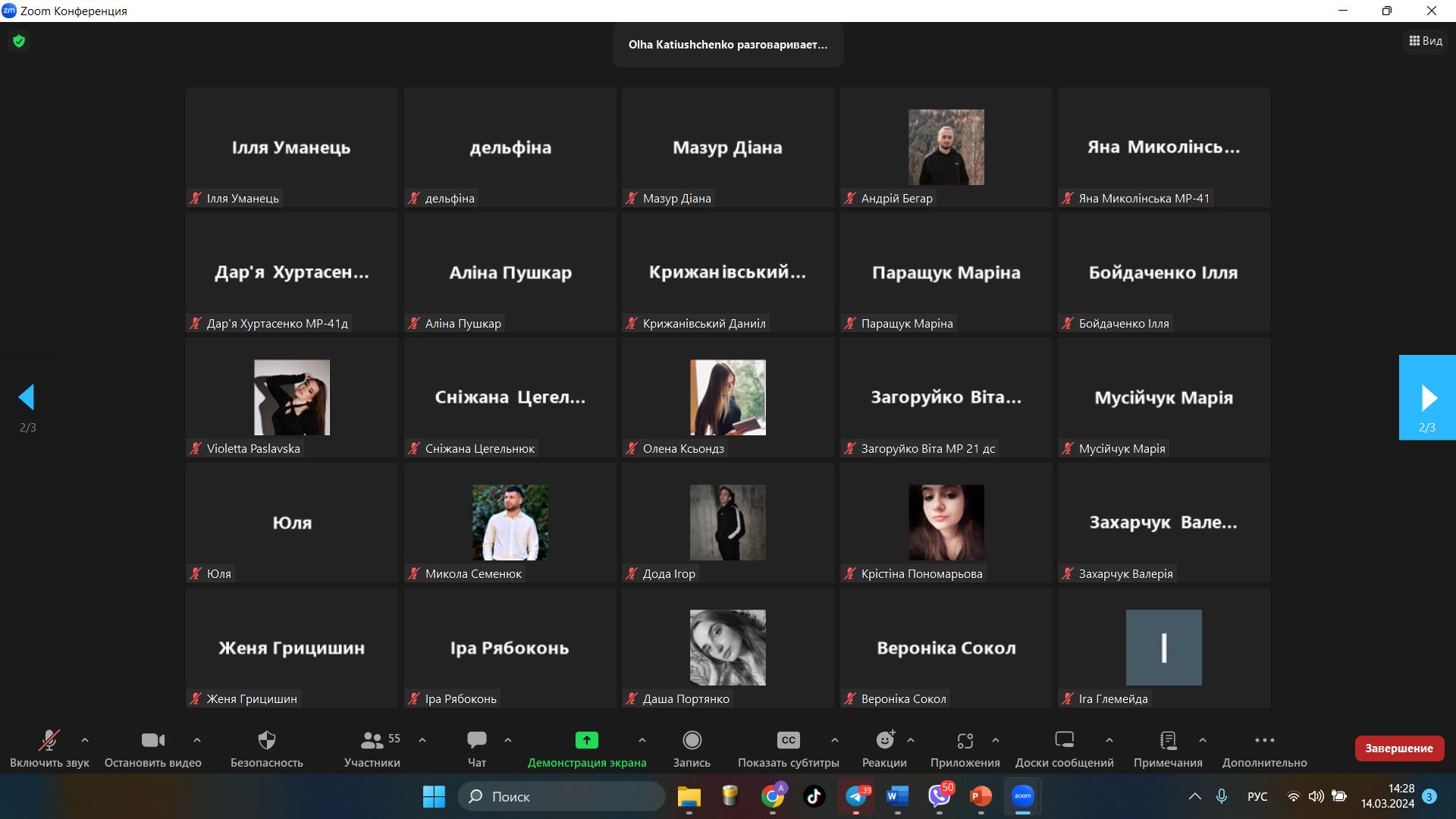Viewport: 1456px width, 819px height.
Task: Open the Notes icon
Action: coord(1168,740)
